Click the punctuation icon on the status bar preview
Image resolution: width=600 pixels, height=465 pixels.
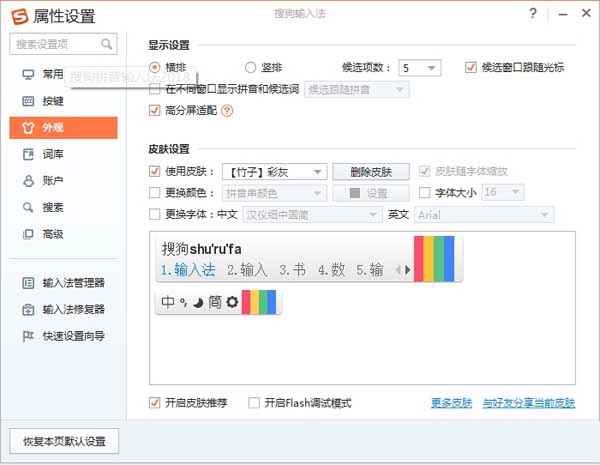[x=184, y=302]
